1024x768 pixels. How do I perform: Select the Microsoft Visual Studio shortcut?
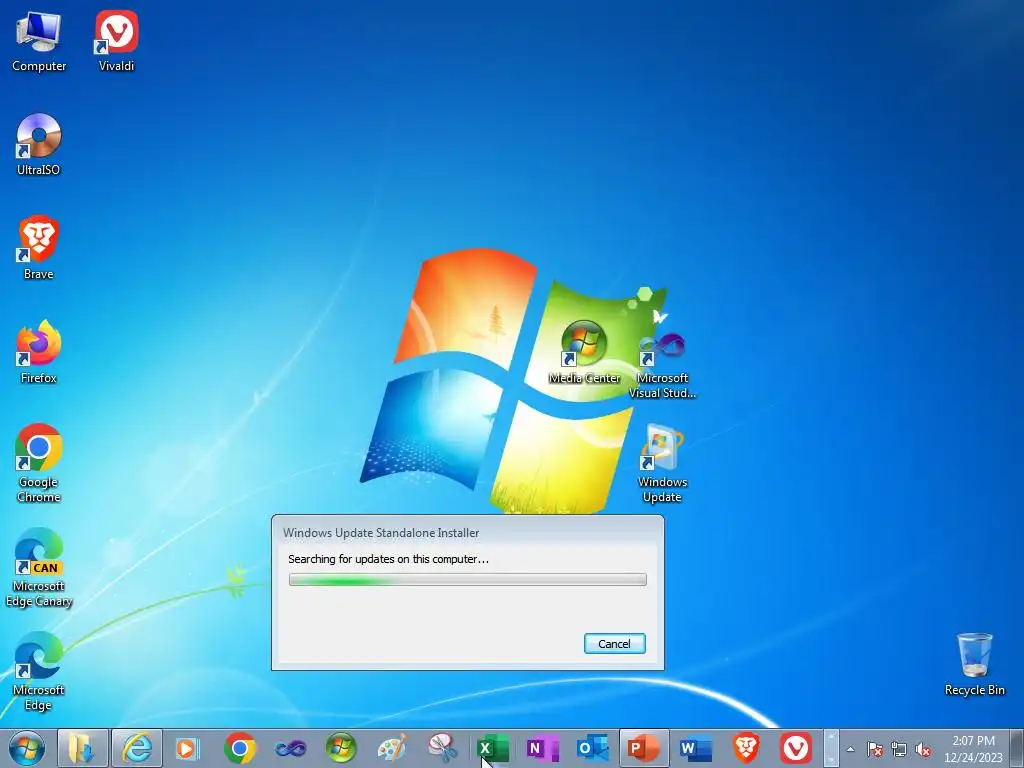(662, 366)
